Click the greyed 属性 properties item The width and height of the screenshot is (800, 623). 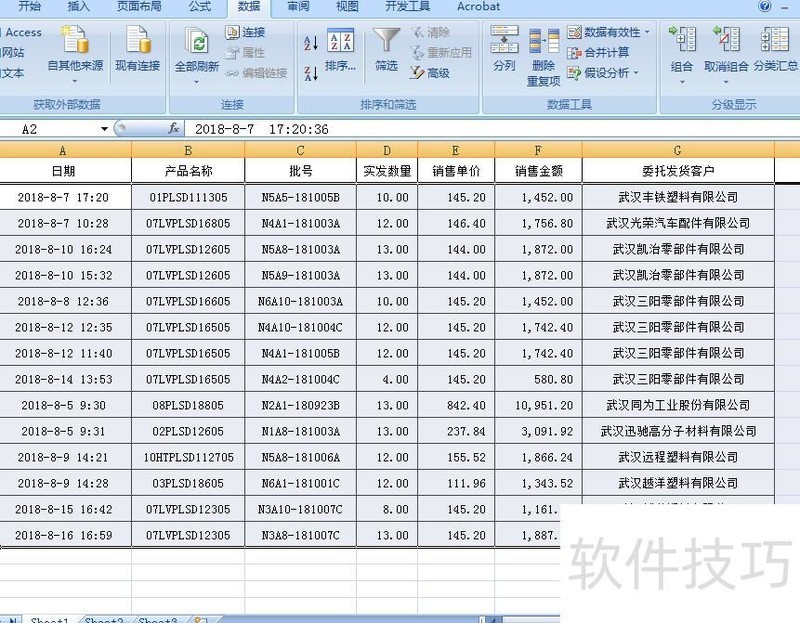[245, 53]
